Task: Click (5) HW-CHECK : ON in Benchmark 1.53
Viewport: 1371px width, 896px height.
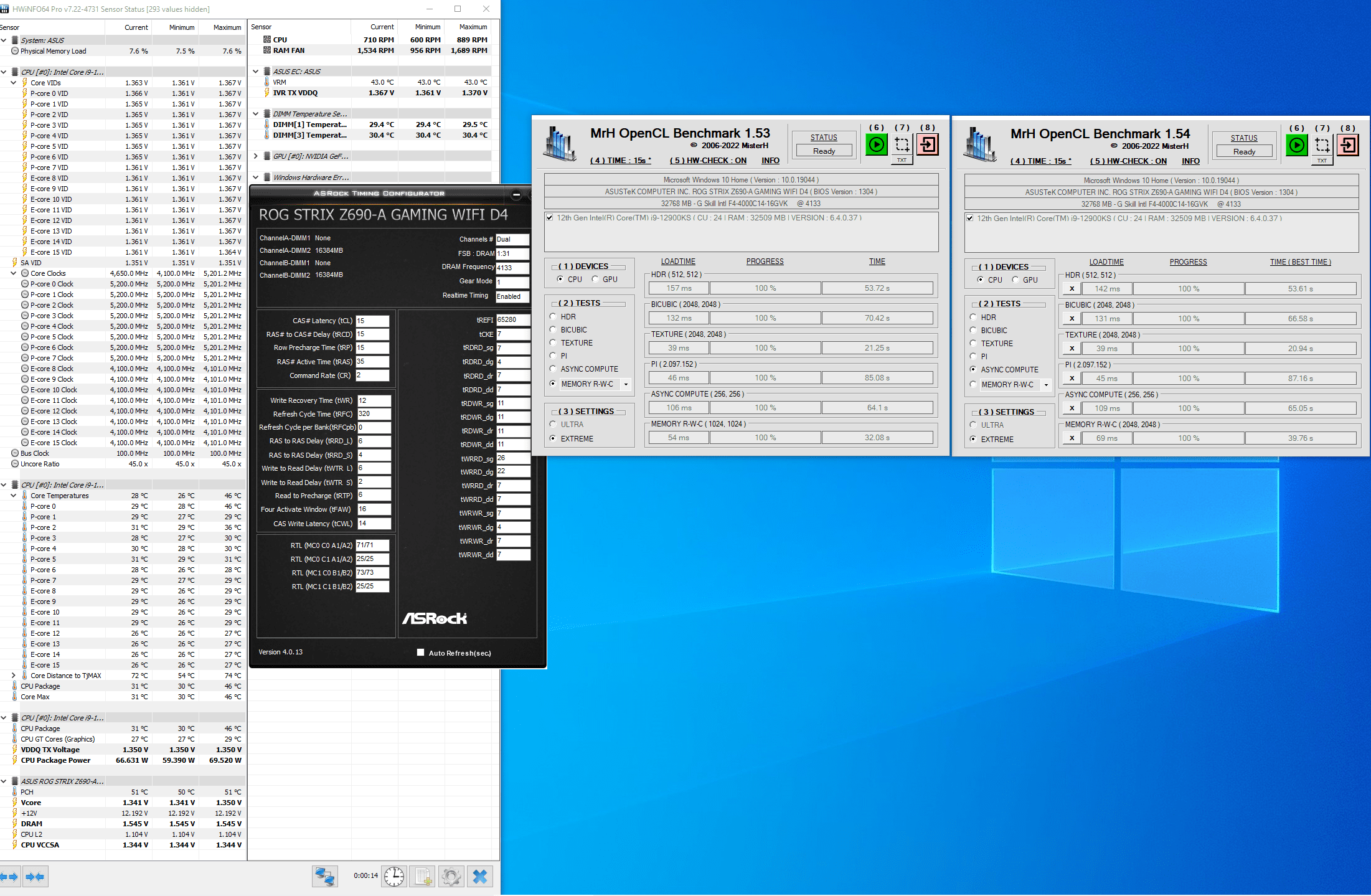Action: pyautogui.click(x=708, y=161)
